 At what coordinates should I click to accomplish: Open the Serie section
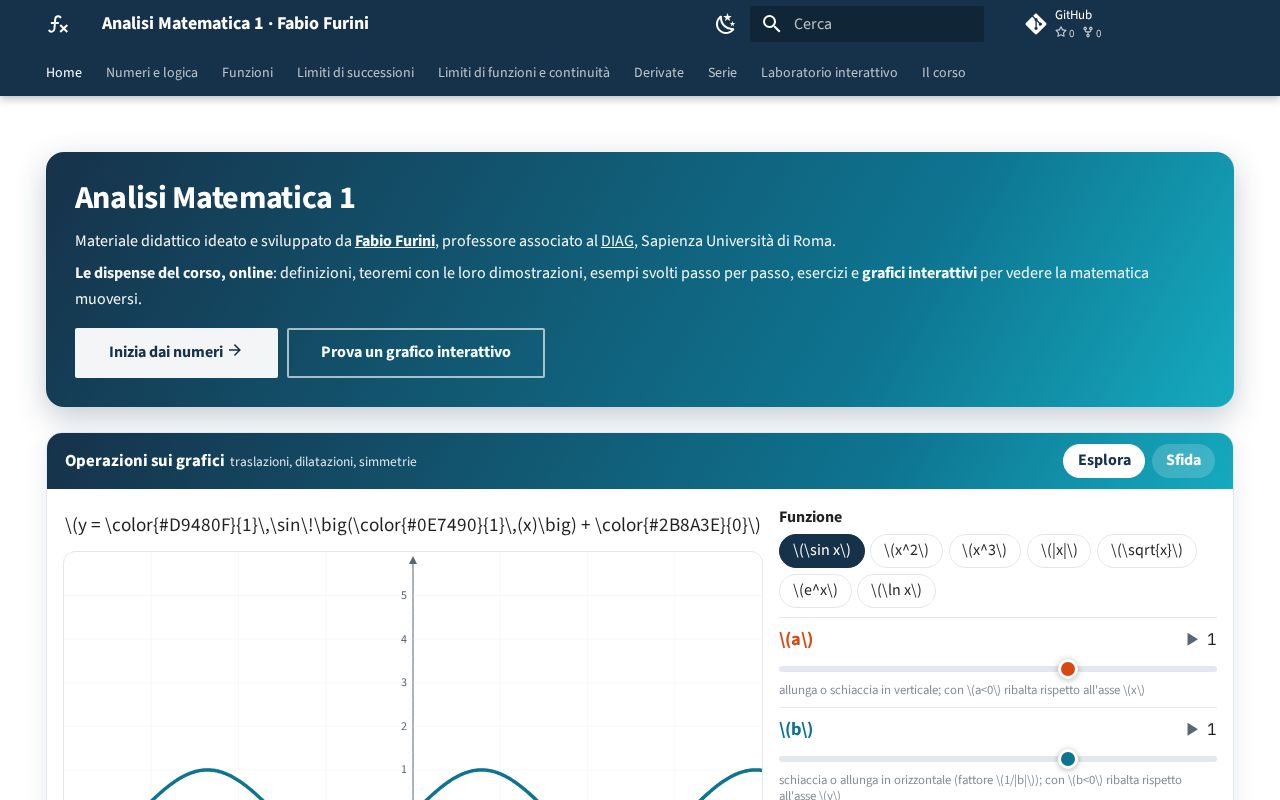tap(722, 73)
